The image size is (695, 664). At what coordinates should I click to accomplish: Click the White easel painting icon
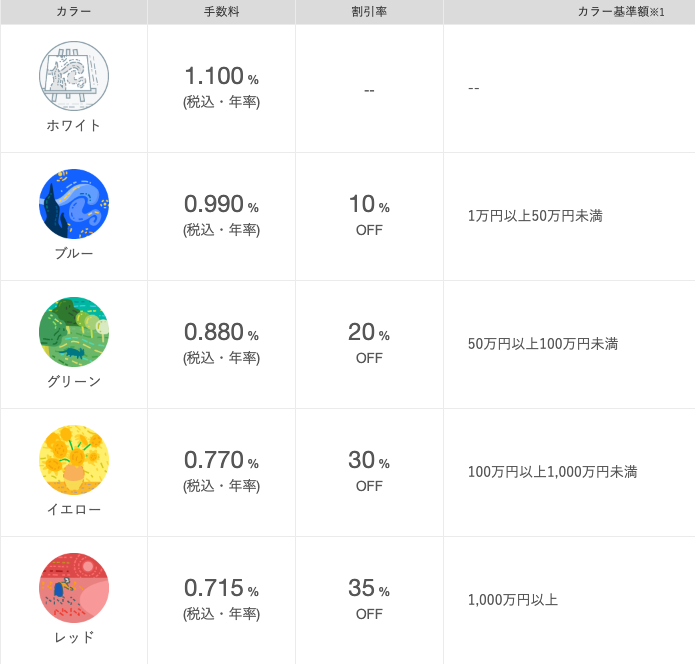[x=74, y=76]
